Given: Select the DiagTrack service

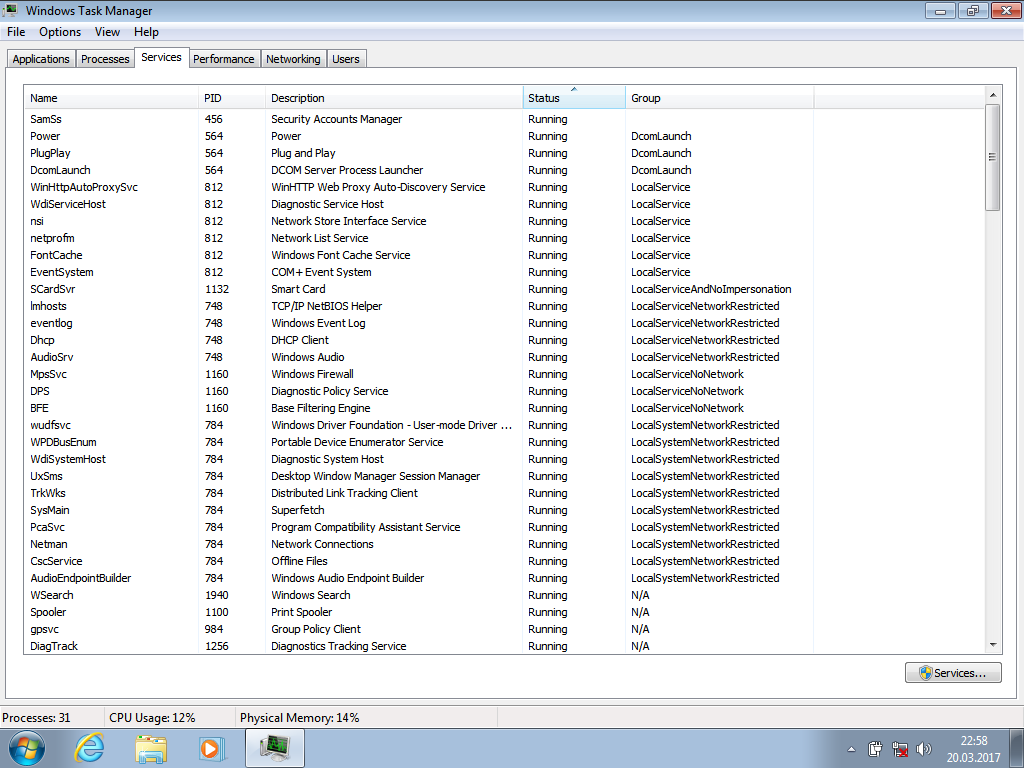Looking at the screenshot, I should [x=54, y=645].
